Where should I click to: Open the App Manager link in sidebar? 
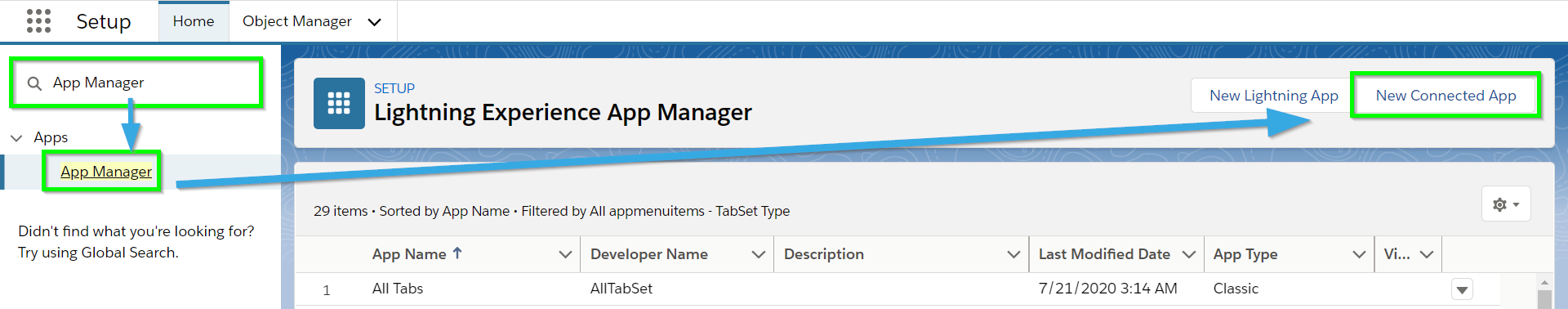point(106,172)
